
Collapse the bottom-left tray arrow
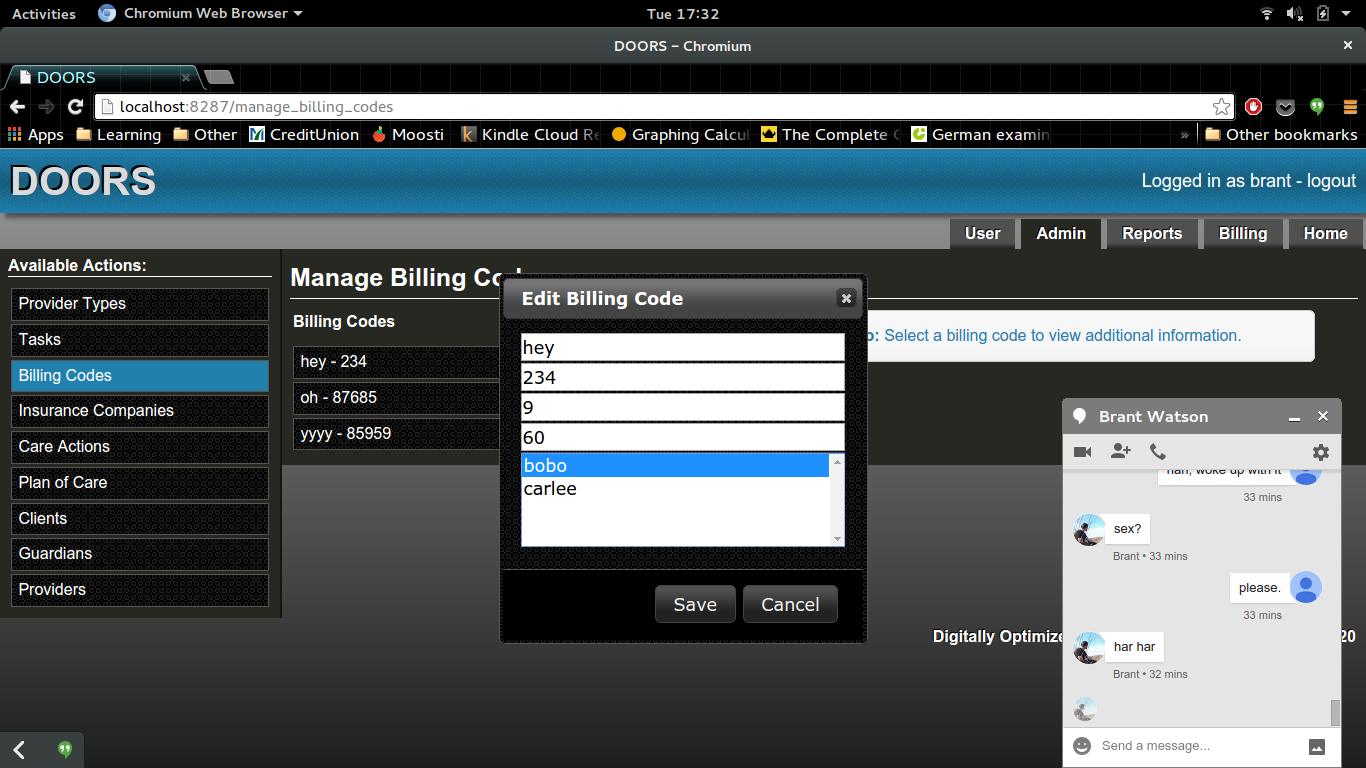click(x=19, y=749)
